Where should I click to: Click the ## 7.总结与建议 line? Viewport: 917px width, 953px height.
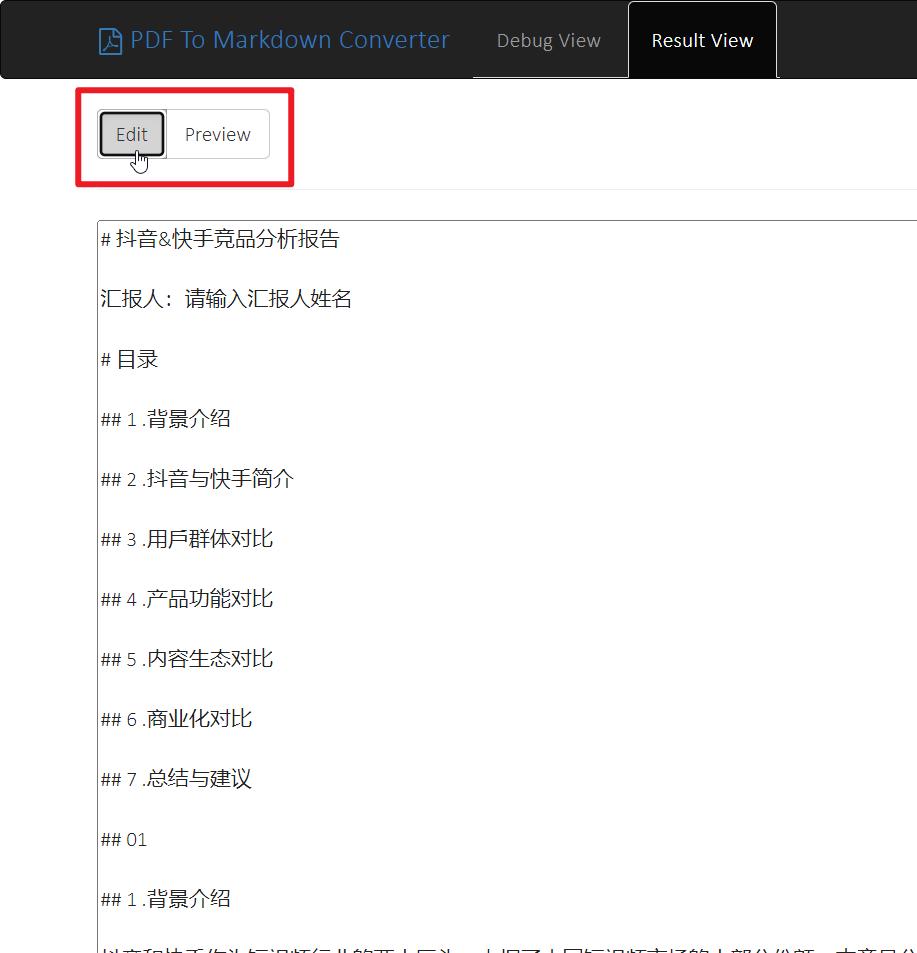click(176, 778)
